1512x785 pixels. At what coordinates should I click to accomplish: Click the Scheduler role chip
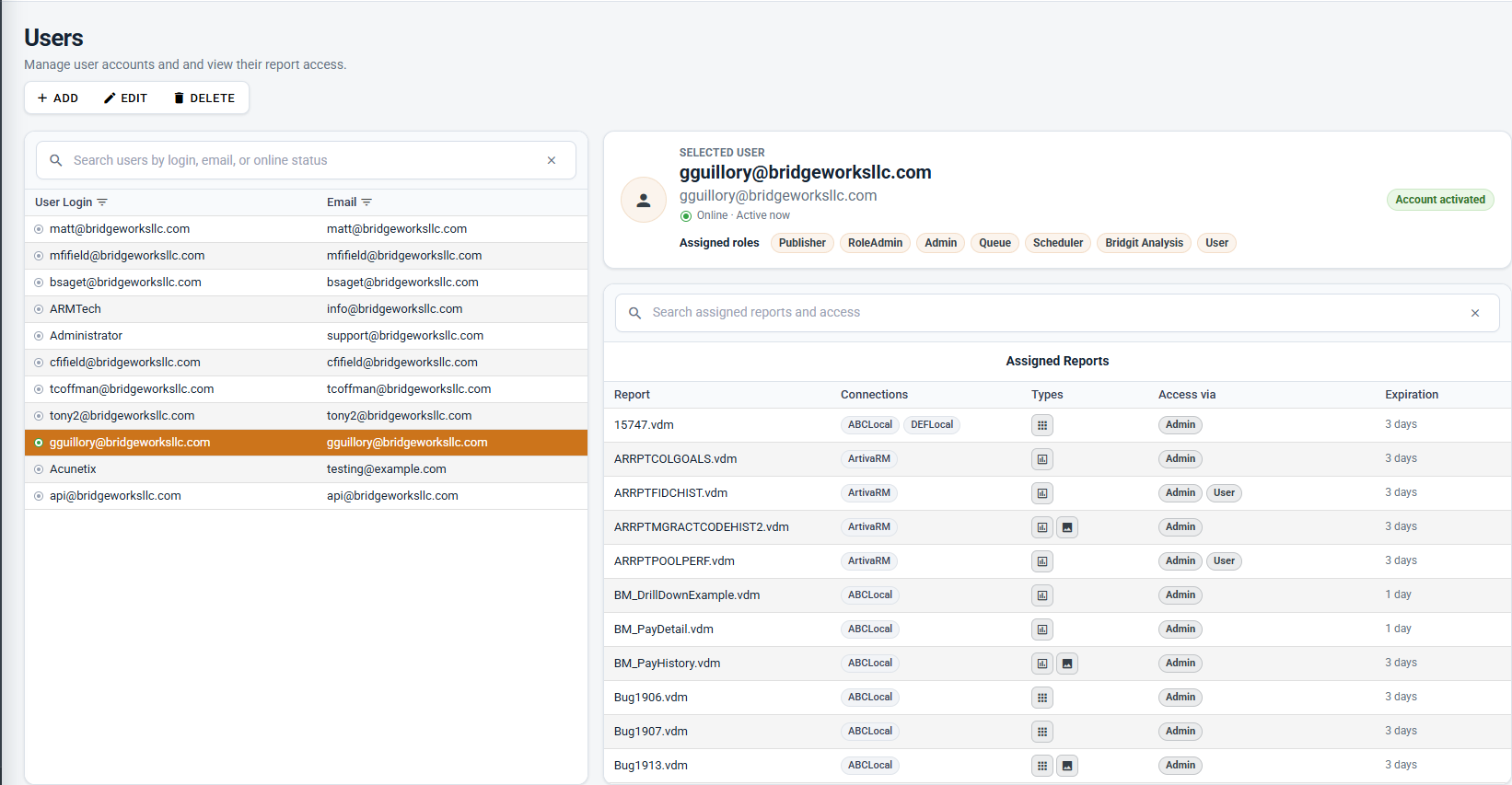[1058, 243]
